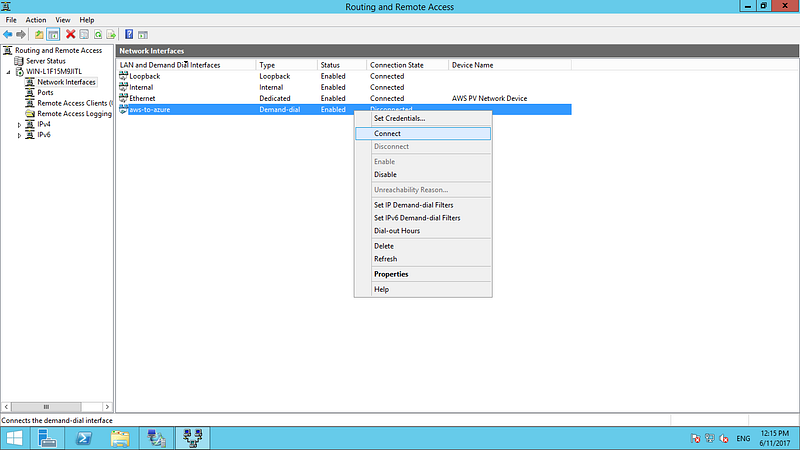Click the blue Help question mark icon
The width and height of the screenshot is (800, 450).
click(x=129, y=34)
